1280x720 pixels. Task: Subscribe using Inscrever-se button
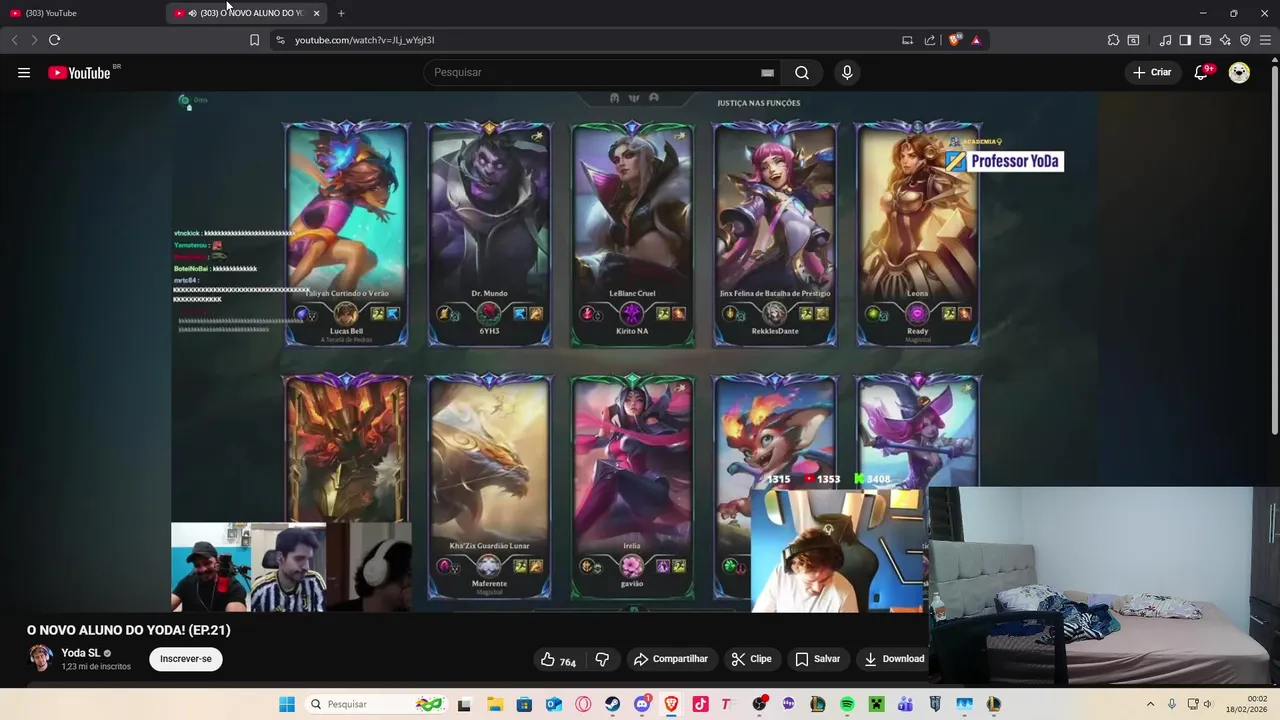[x=186, y=659]
